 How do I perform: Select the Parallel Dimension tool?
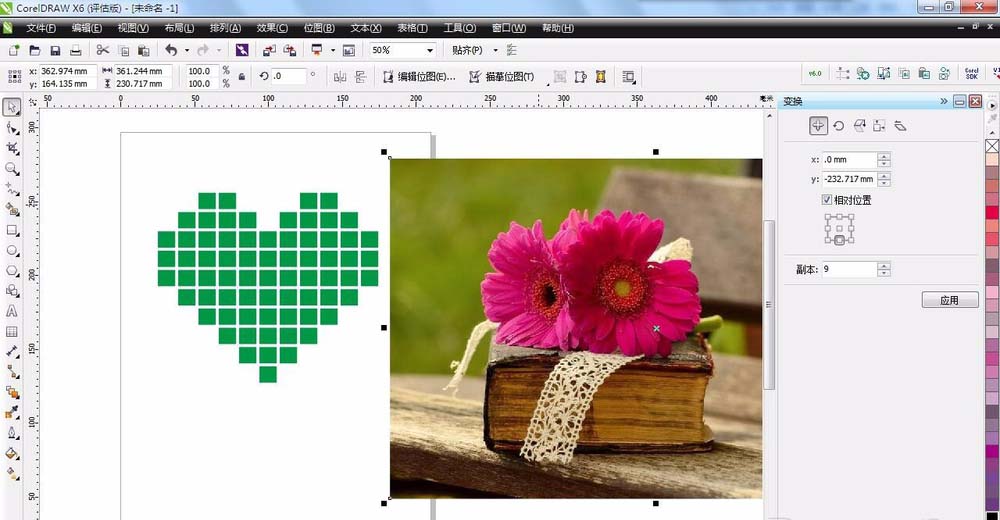point(11,352)
